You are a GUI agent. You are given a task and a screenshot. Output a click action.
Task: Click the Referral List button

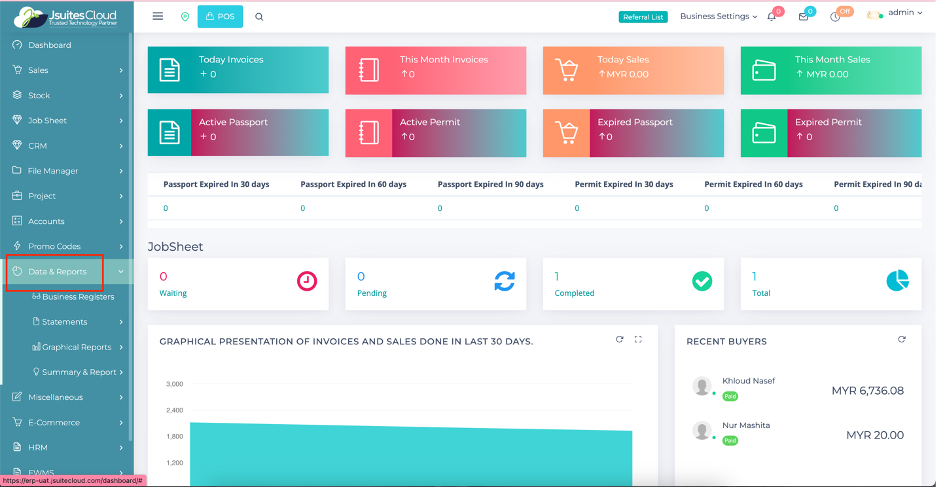pos(642,17)
